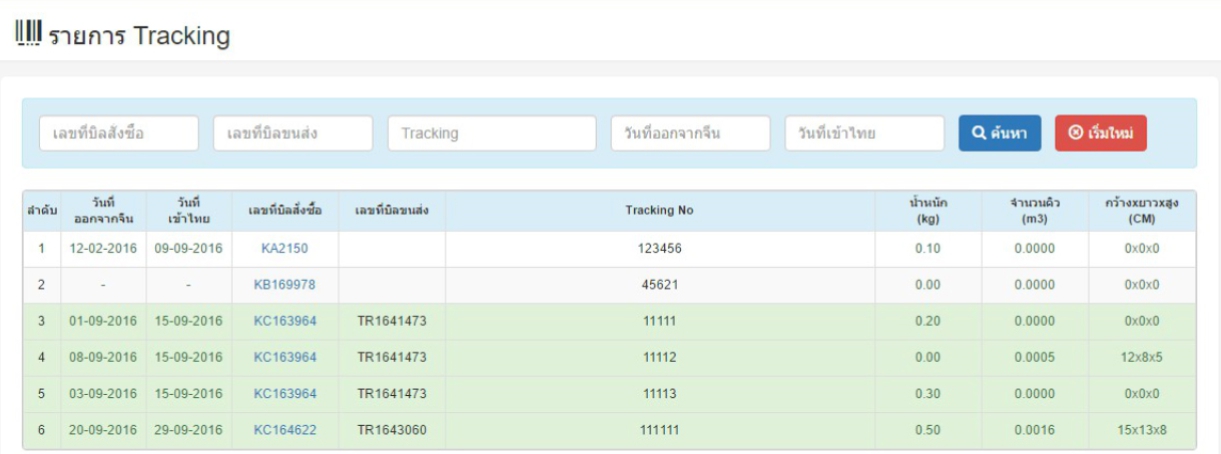Click the blue ค้นหา search button

click(x=1000, y=134)
